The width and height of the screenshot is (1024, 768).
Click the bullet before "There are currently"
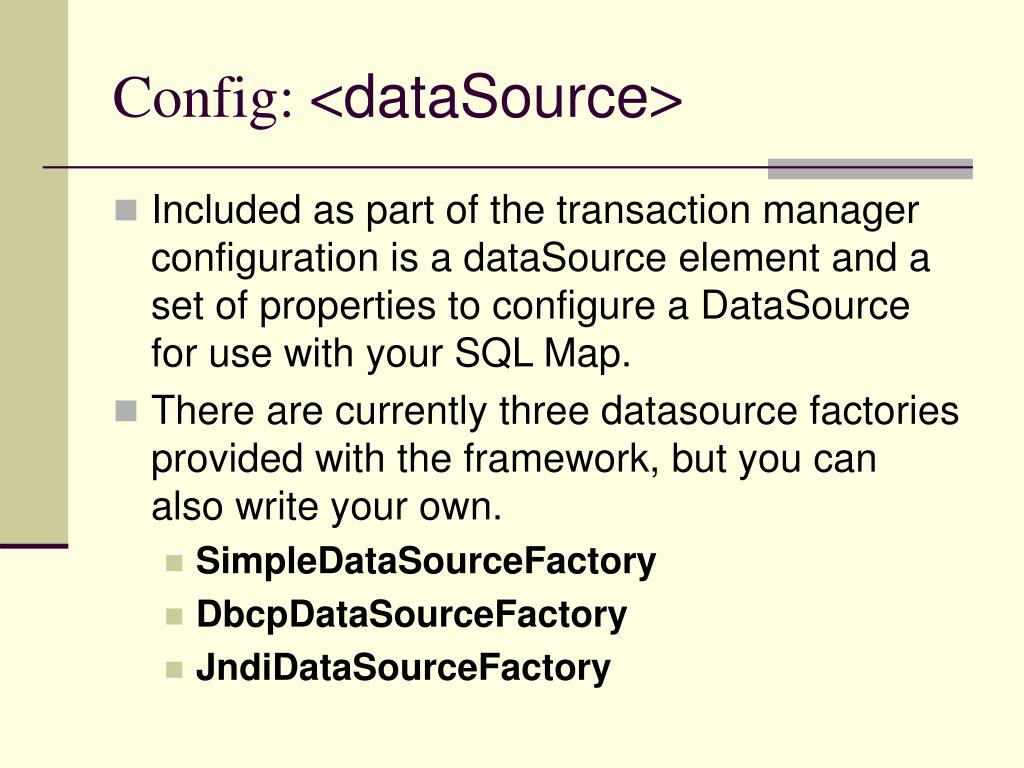tap(125, 411)
